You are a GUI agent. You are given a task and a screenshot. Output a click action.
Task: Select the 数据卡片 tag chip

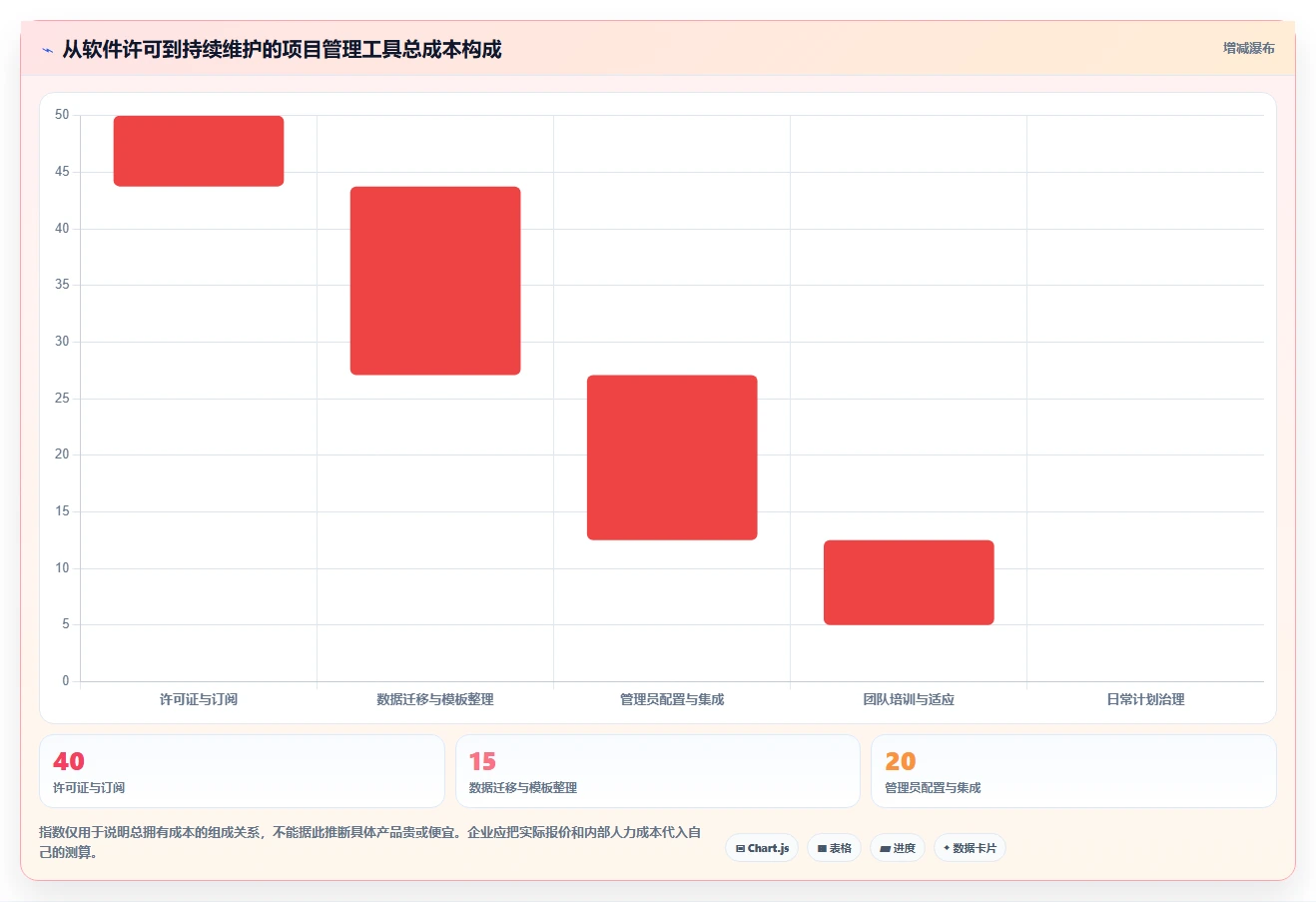pos(970,848)
